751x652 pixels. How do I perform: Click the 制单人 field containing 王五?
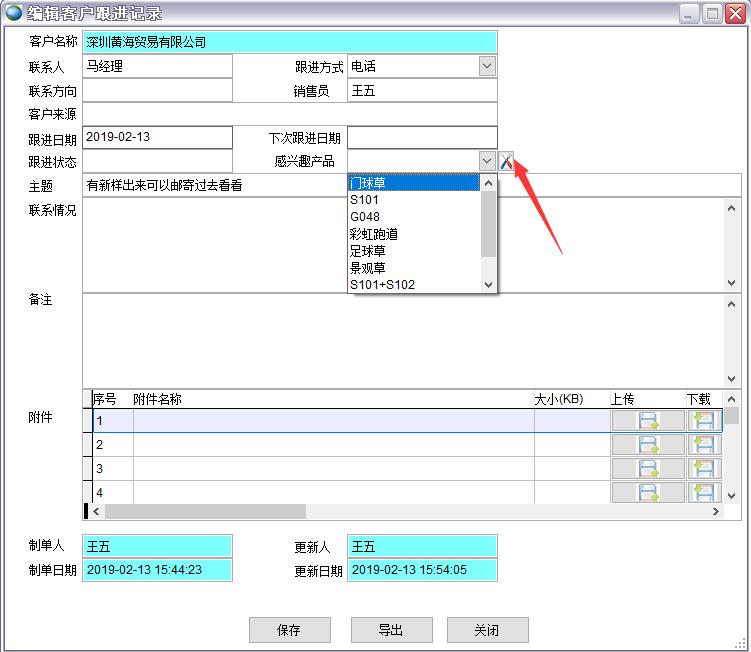pos(158,546)
